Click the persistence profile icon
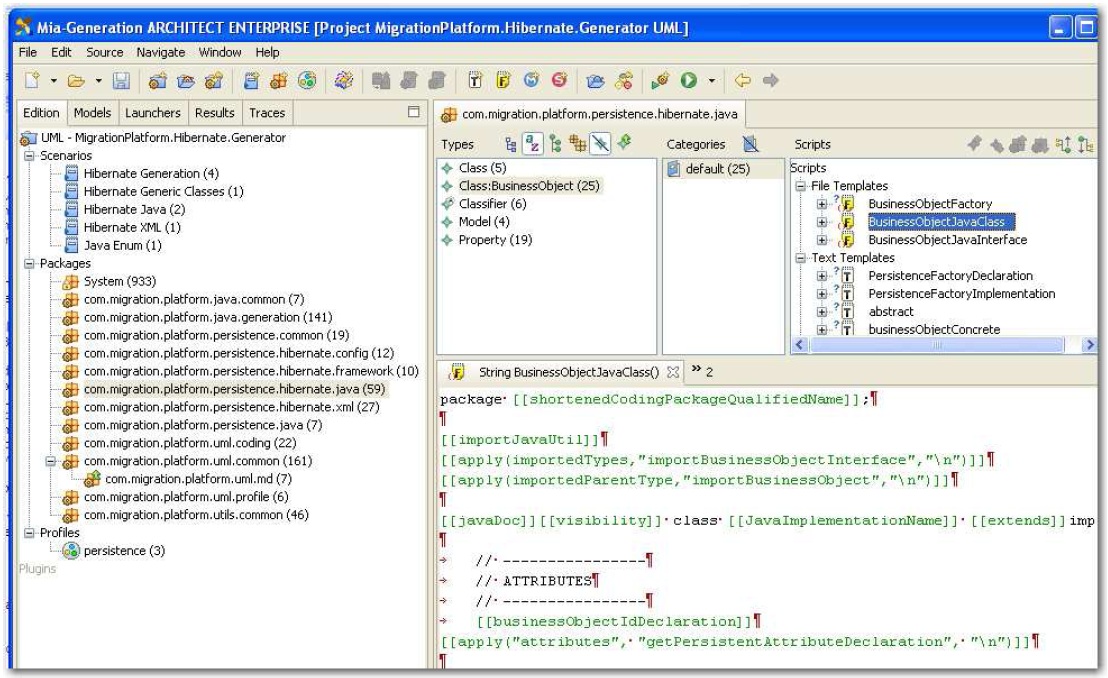This screenshot has height=678, width=1108. pos(71,550)
